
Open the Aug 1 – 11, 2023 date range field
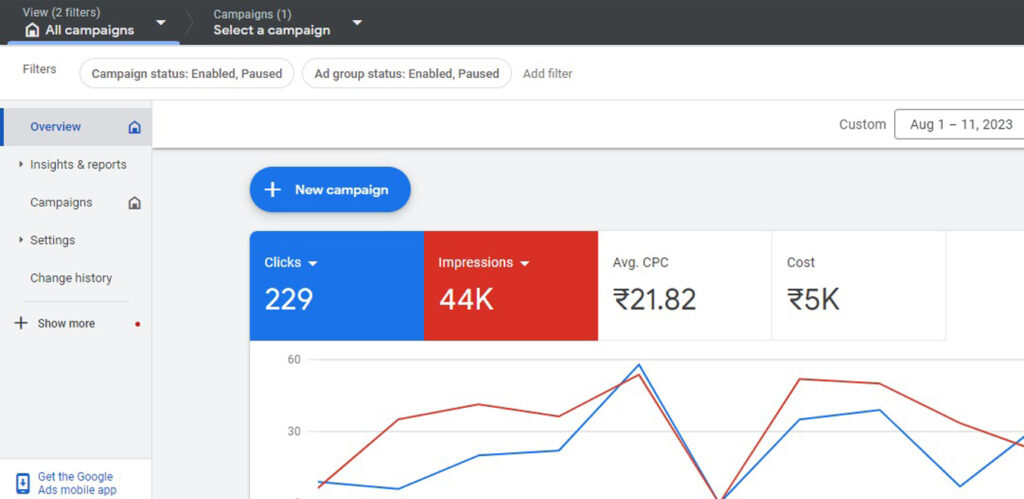click(x=960, y=125)
